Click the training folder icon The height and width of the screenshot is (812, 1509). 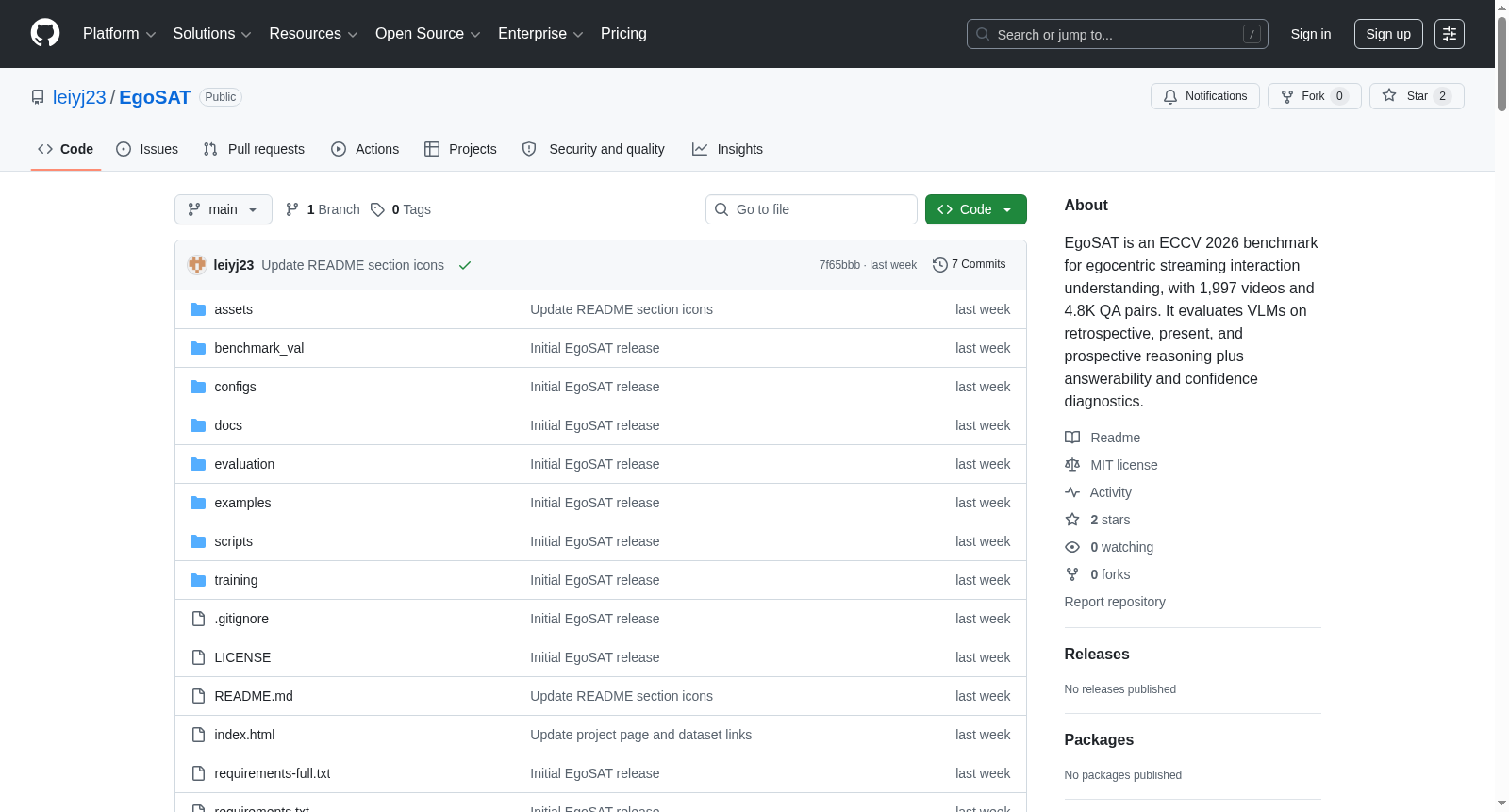[x=198, y=580]
